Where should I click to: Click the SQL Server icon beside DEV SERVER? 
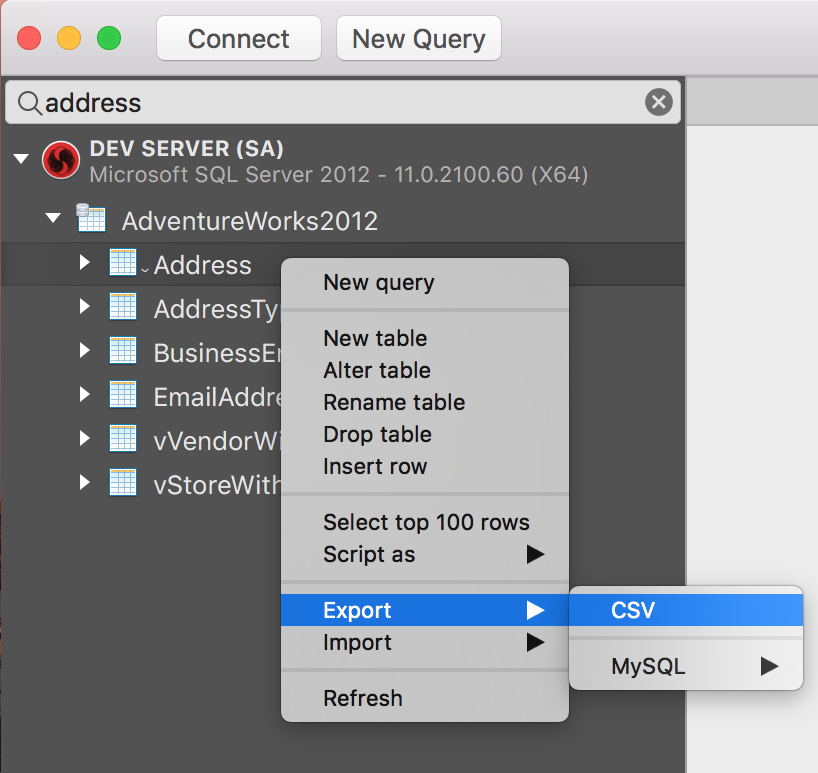[61, 160]
